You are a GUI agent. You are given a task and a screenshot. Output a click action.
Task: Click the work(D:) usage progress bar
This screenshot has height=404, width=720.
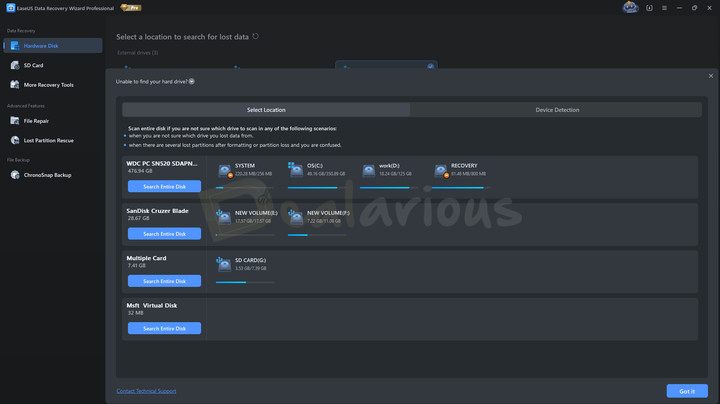click(389, 188)
